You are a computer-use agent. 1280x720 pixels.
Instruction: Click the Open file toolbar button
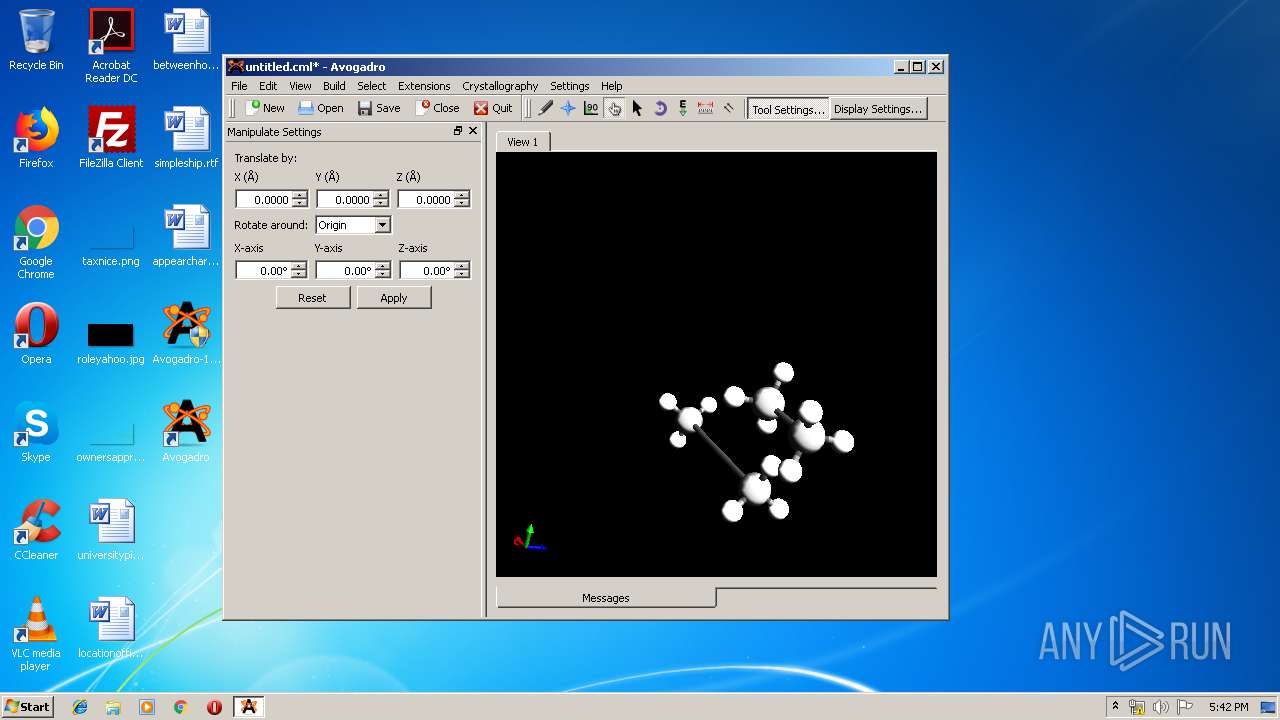(x=321, y=108)
